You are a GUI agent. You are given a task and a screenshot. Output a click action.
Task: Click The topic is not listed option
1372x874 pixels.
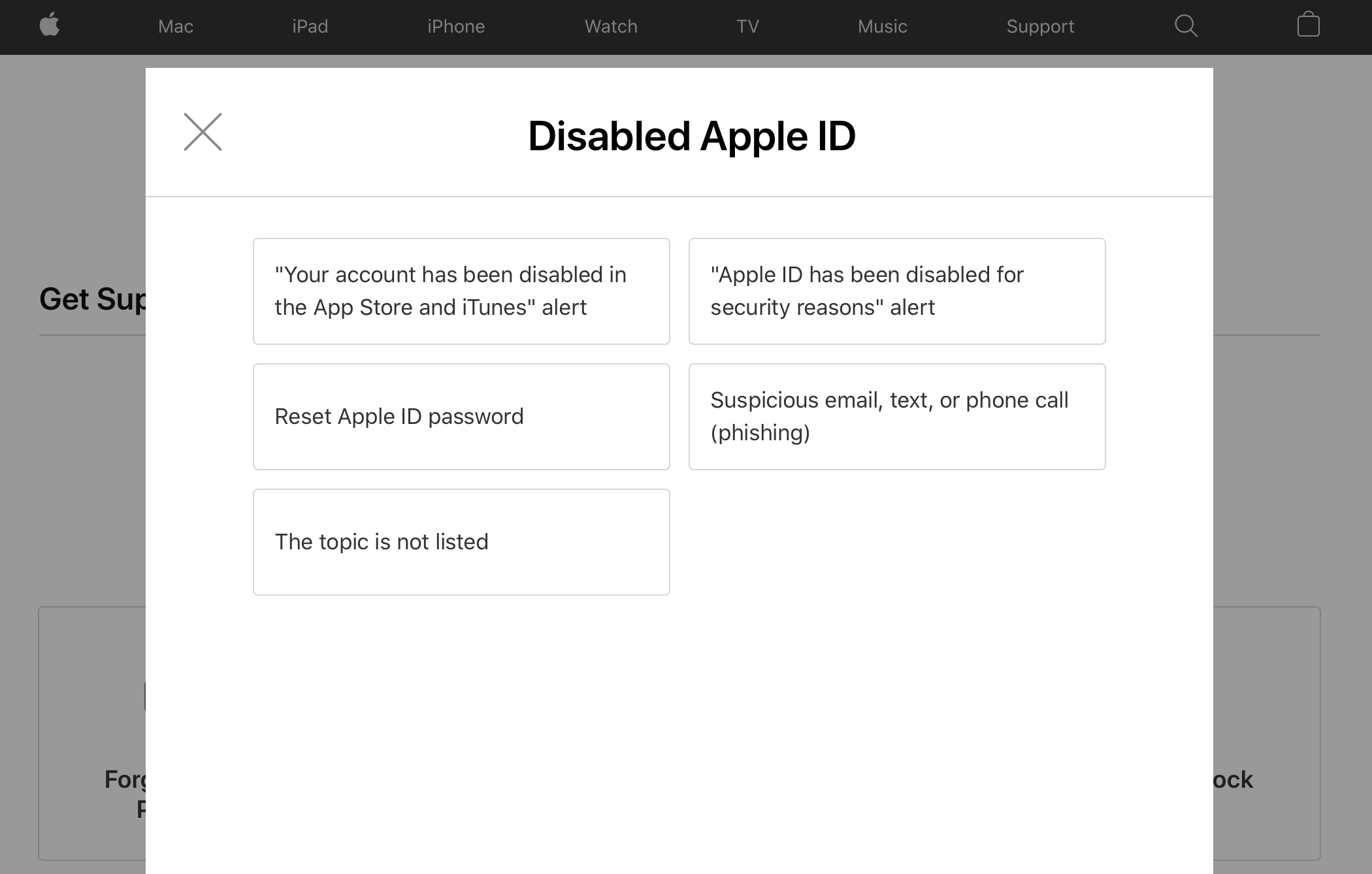pyautogui.click(x=461, y=542)
